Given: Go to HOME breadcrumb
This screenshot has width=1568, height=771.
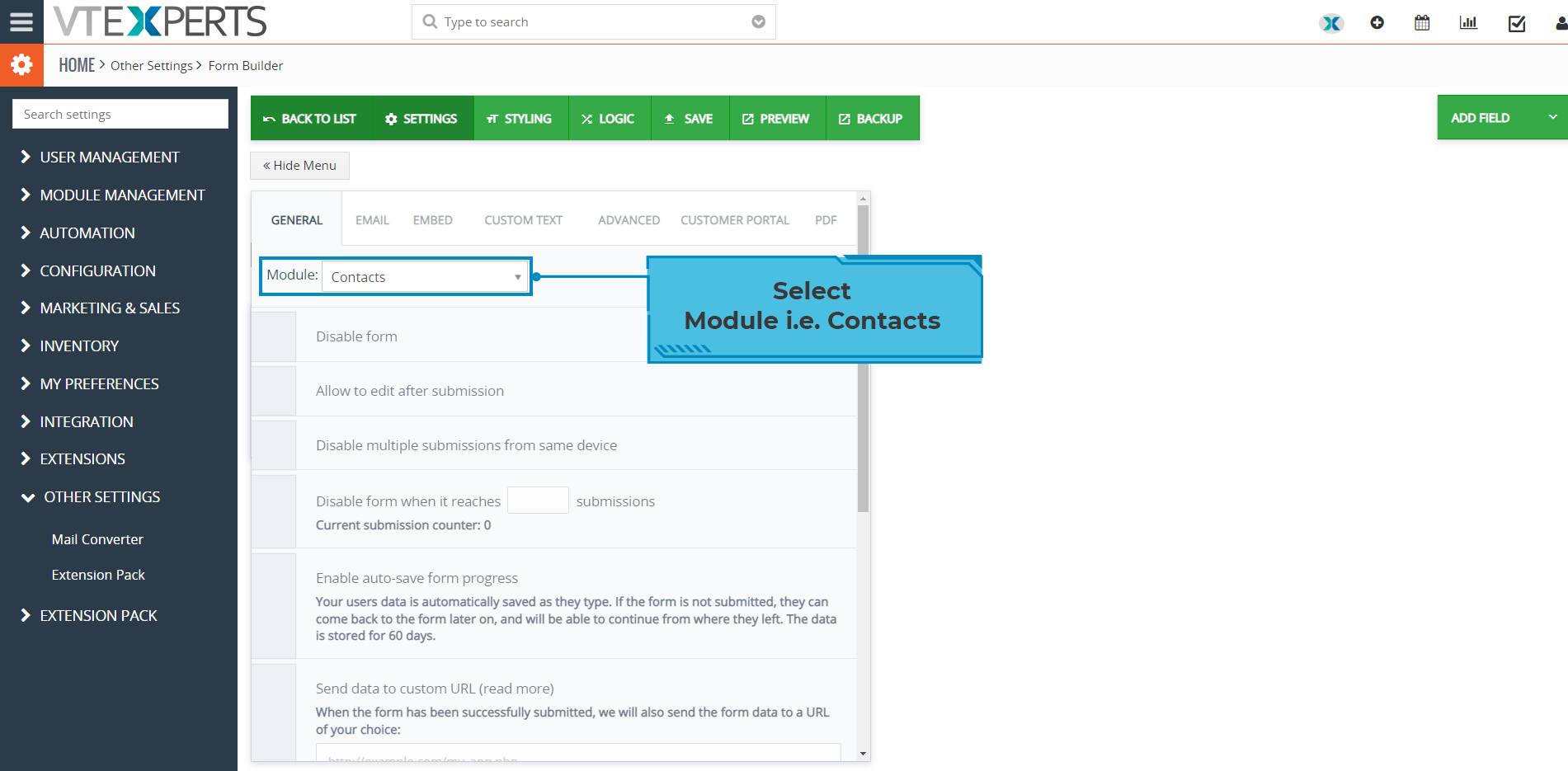Looking at the screenshot, I should click(77, 65).
